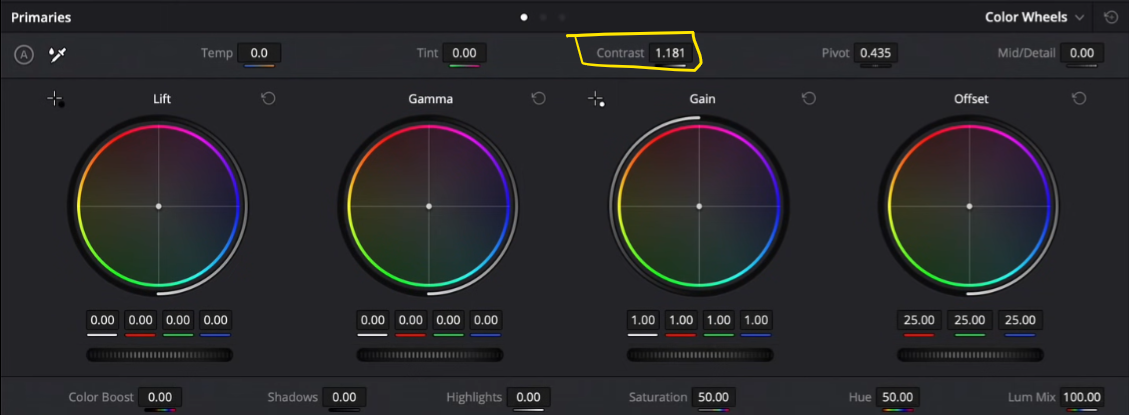Select the white balance eyedropper tool

[57, 54]
